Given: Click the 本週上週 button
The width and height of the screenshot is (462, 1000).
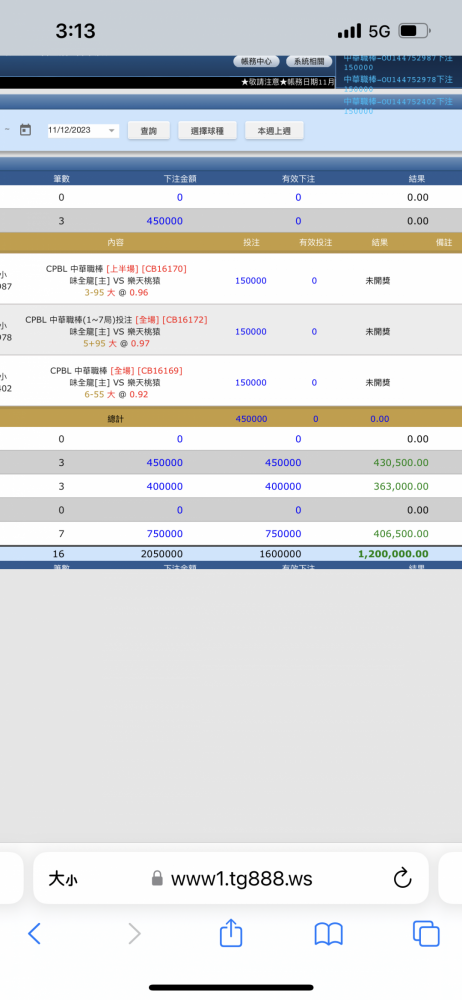Looking at the screenshot, I should click(x=274, y=131).
